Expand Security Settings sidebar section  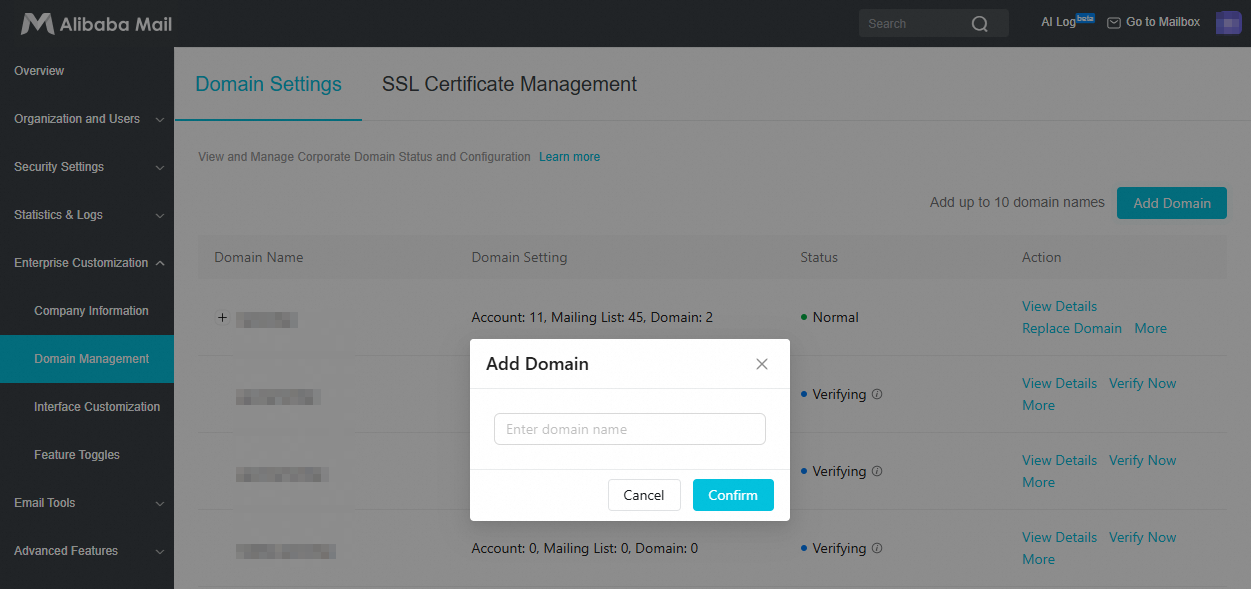[87, 167]
